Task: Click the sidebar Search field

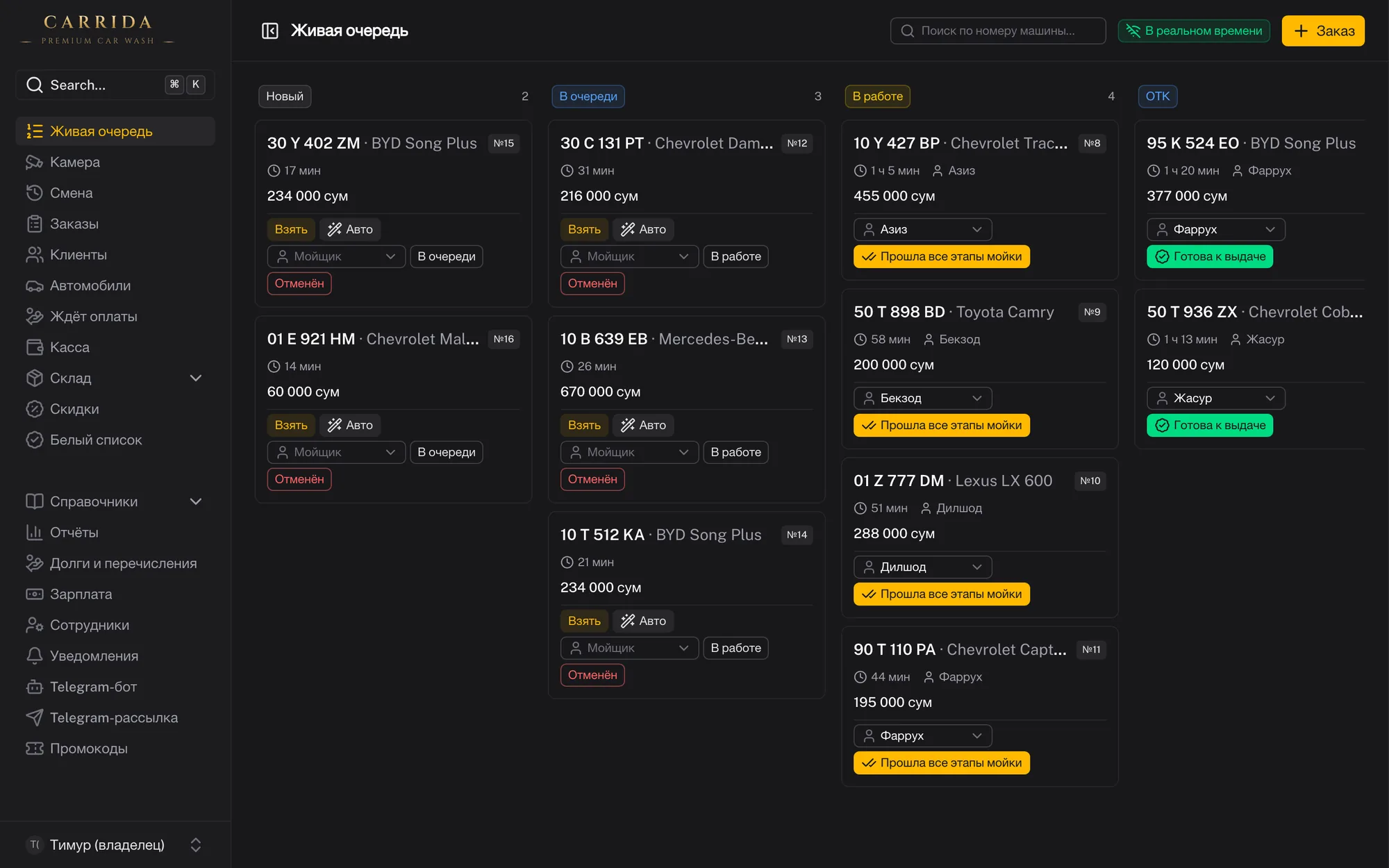Action: coord(115,85)
